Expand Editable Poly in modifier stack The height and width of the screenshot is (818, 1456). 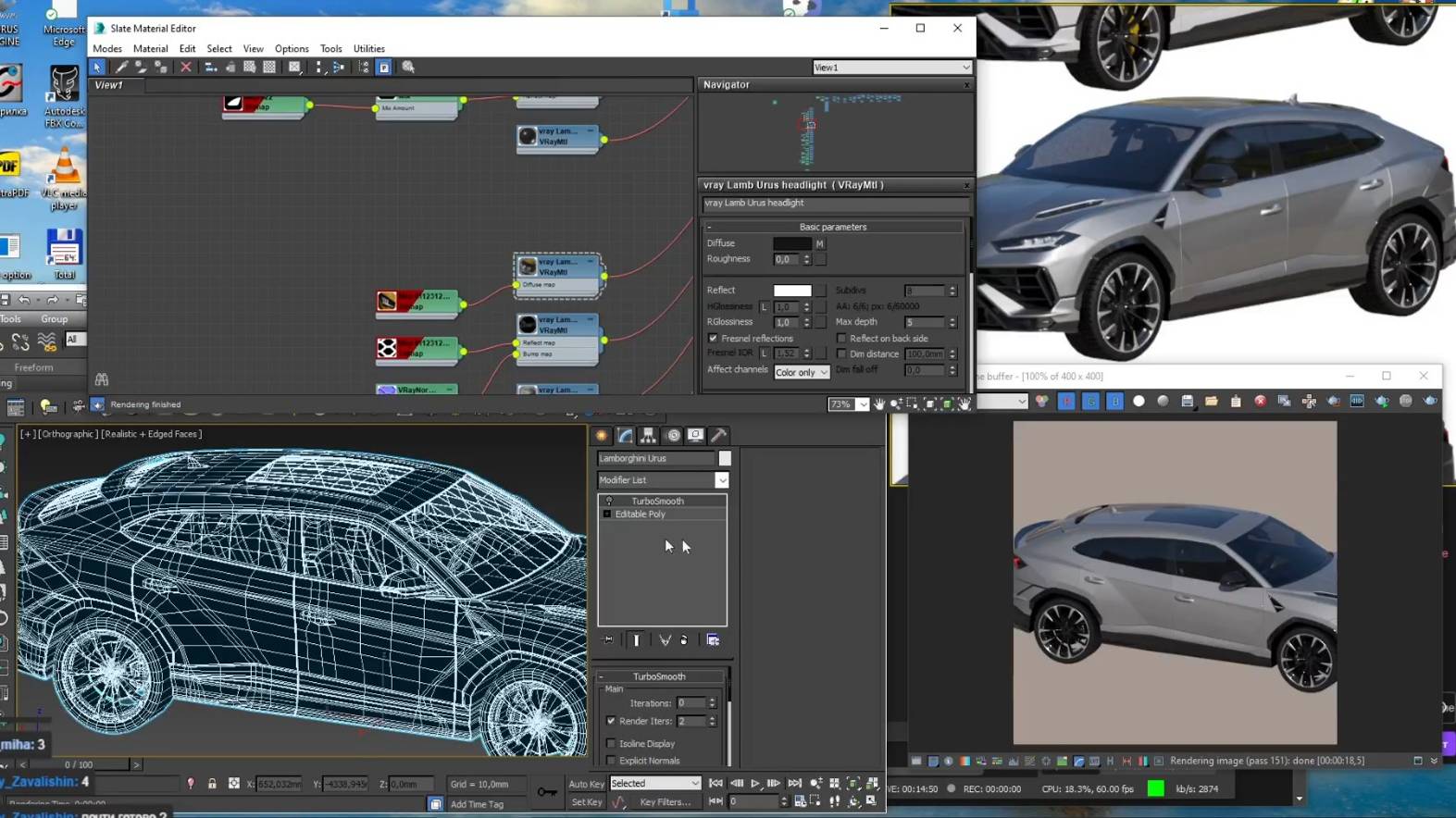(607, 514)
